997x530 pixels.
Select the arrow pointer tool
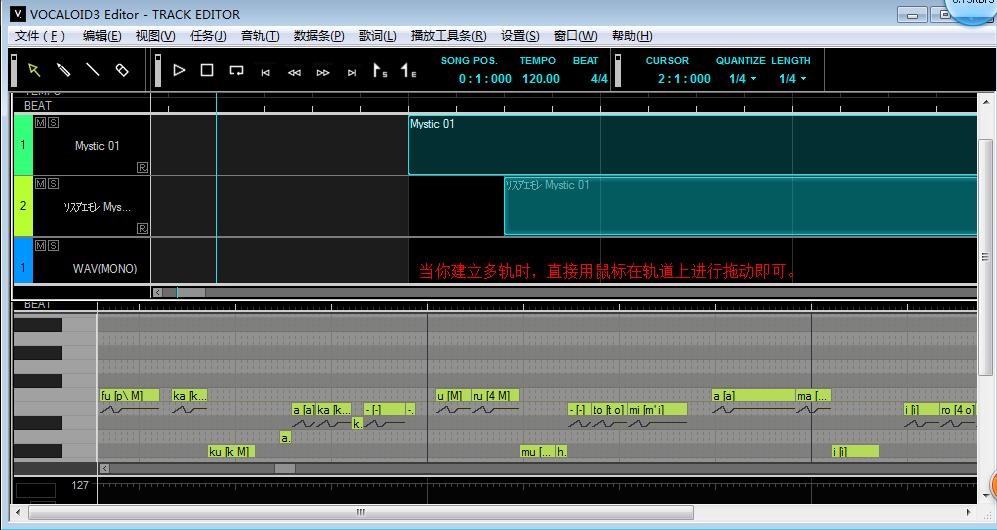(x=34, y=70)
